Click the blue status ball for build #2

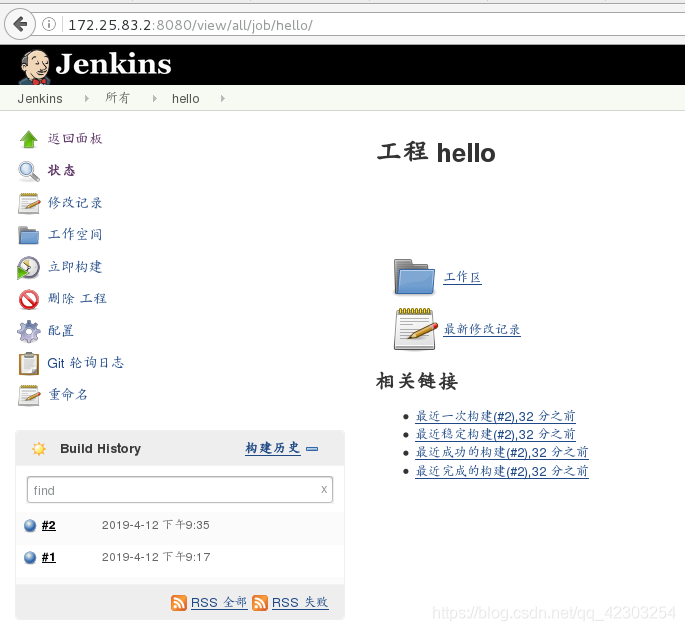pyautogui.click(x=30, y=525)
